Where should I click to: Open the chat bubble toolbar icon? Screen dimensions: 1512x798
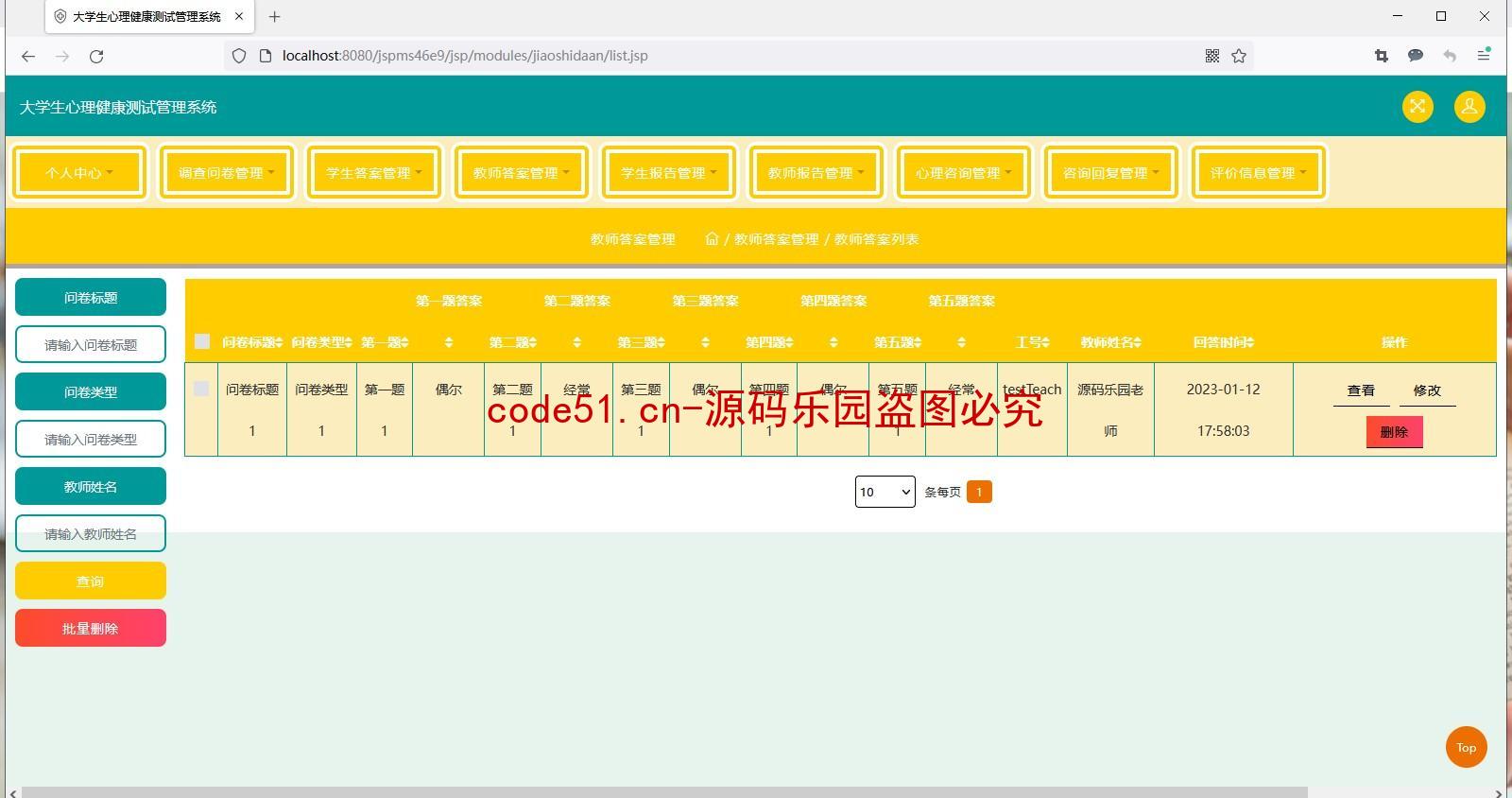[1416, 56]
